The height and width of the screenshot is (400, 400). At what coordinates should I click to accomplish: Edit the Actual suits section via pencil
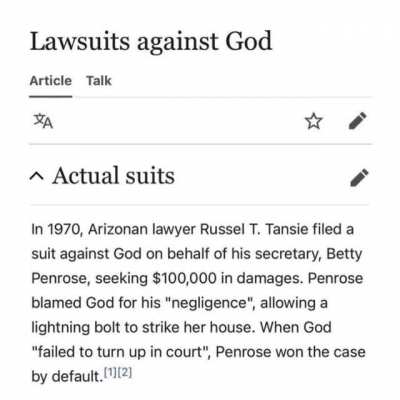359,177
